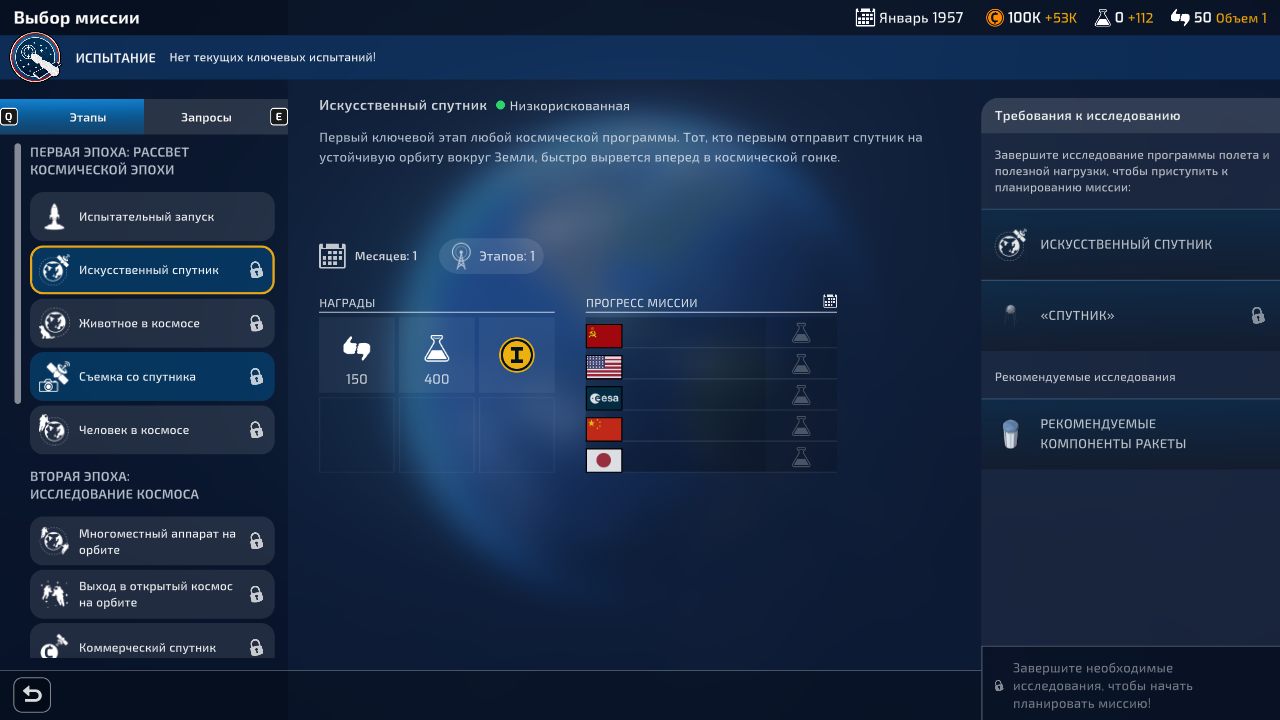
Task: Click lock on Многоместный аппарат на орбите
Action: [256, 541]
